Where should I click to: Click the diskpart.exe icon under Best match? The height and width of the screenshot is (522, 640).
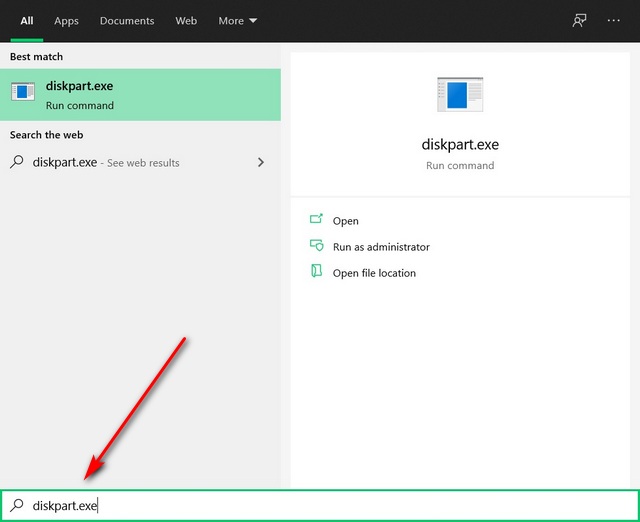click(22, 93)
